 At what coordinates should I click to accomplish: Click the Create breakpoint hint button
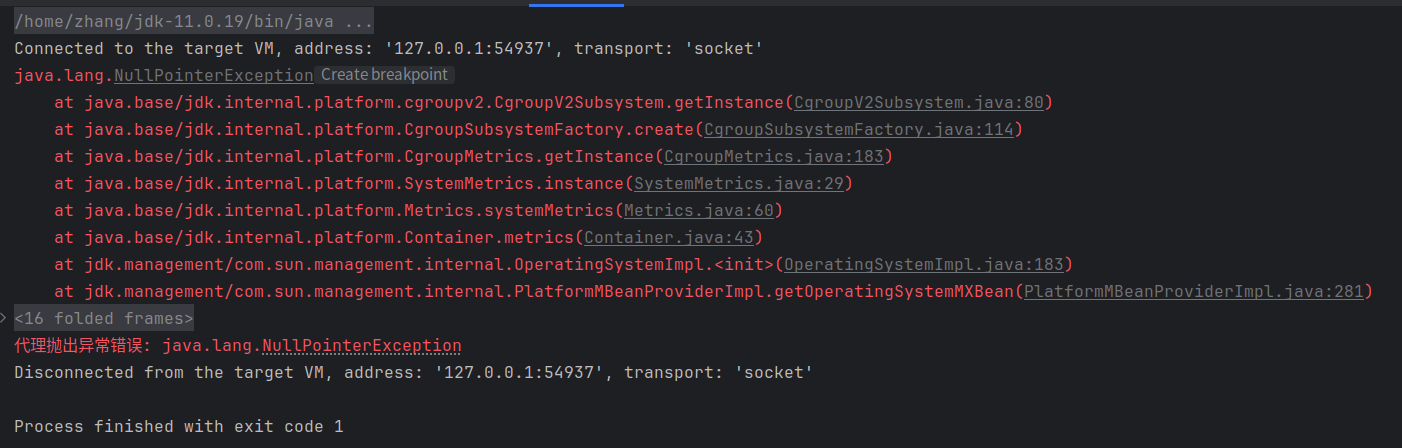click(x=384, y=75)
